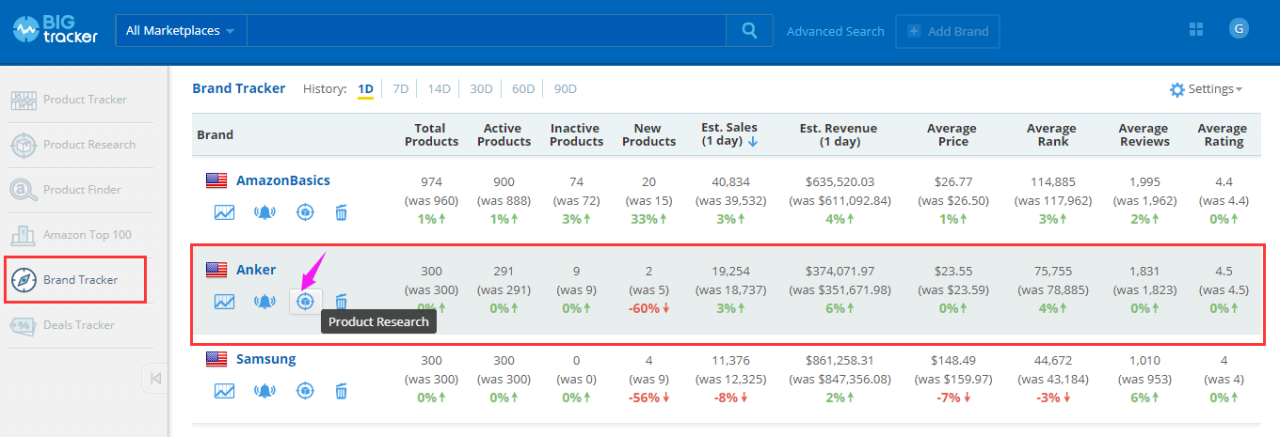Click the Brand Tracker page title
Screen dimensions: 1280x437
(x=239, y=89)
